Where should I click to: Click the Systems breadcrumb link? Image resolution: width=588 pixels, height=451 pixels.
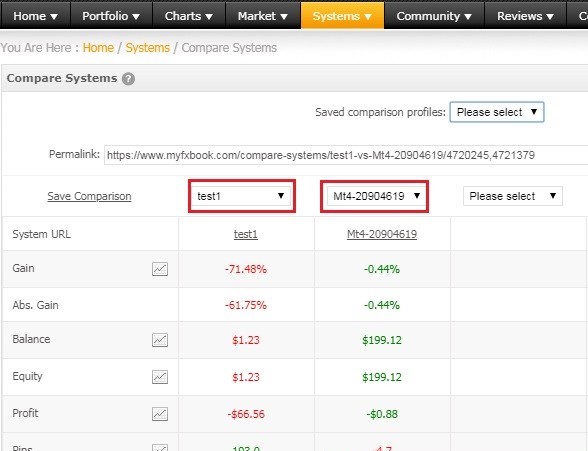(147, 48)
